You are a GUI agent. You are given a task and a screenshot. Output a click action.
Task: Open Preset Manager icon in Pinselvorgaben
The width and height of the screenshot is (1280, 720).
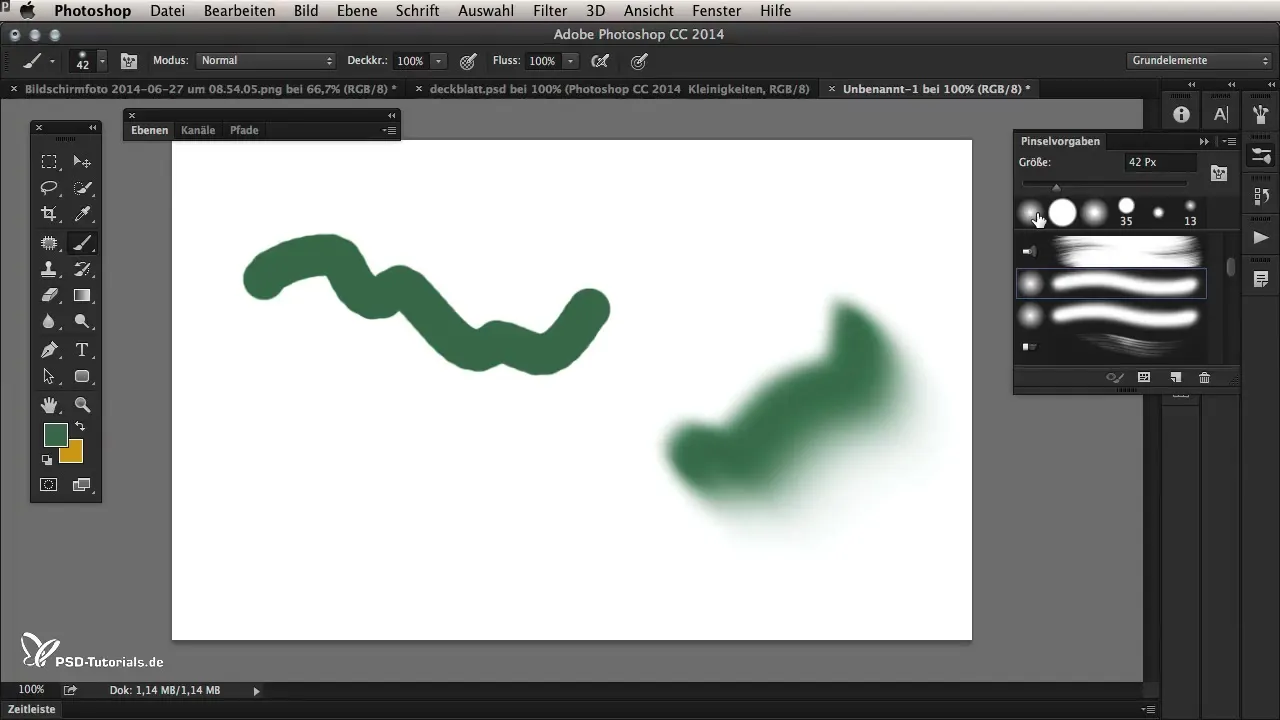(x=1144, y=377)
